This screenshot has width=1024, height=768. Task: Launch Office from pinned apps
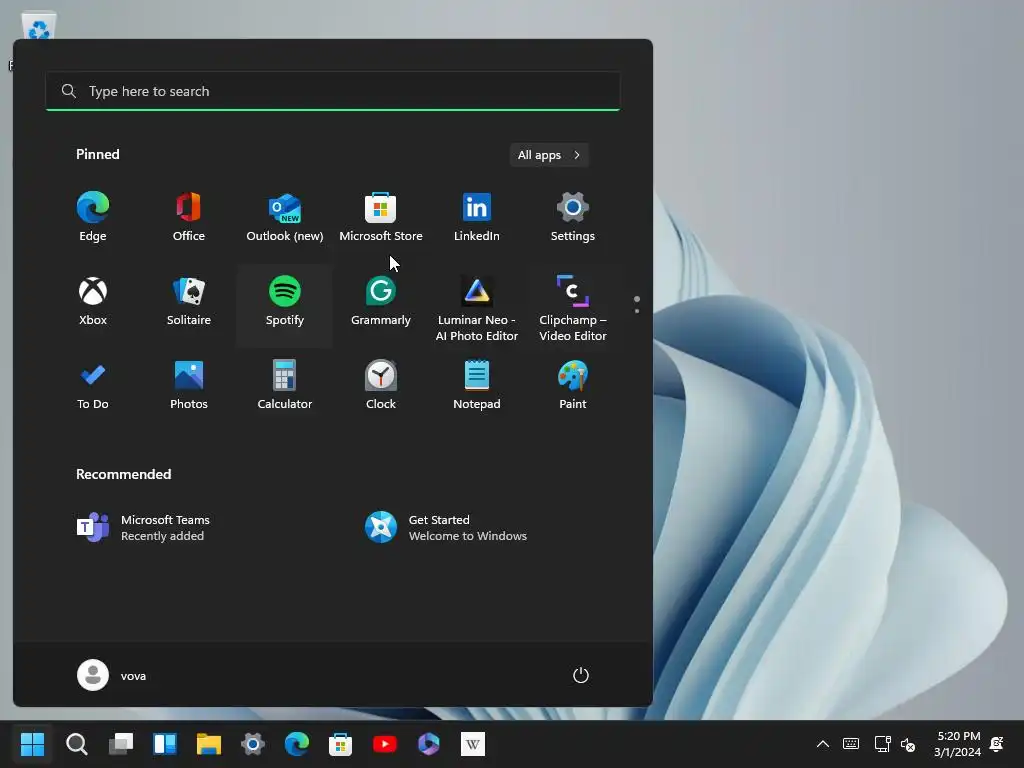pyautogui.click(x=189, y=217)
